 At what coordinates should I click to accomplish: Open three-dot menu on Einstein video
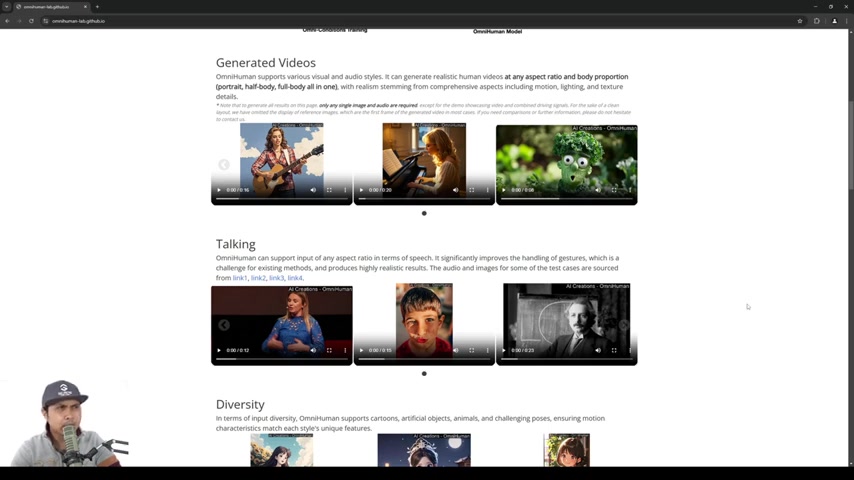point(630,350)
